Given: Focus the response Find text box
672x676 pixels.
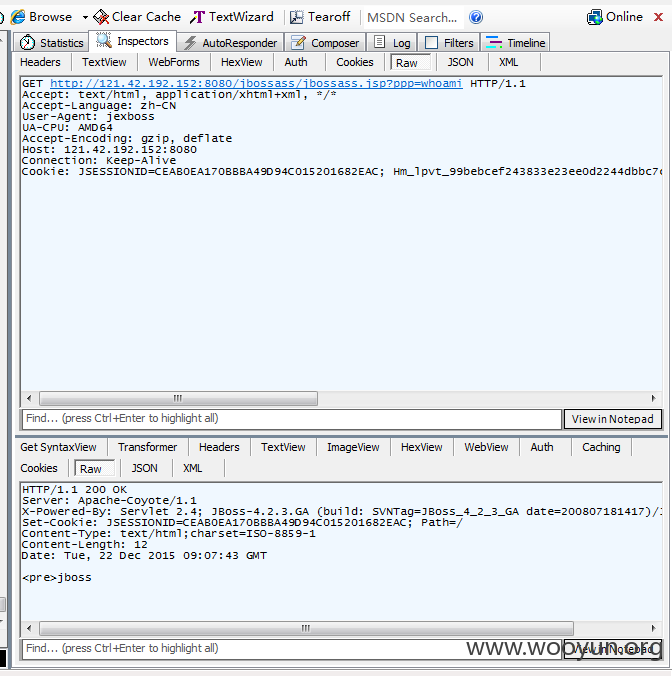Looking at the screenshot, I should (x=292, y=648).
